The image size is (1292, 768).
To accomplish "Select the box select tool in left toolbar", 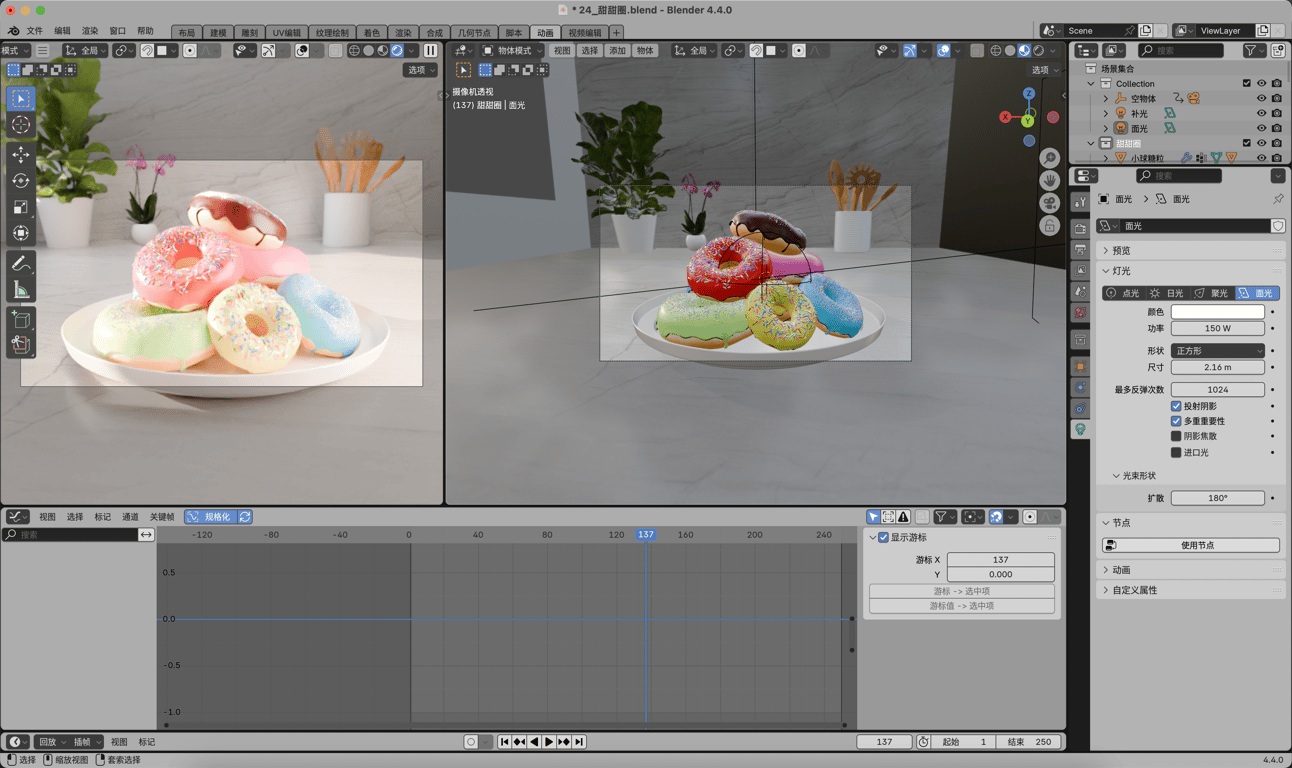I will 21,99.
